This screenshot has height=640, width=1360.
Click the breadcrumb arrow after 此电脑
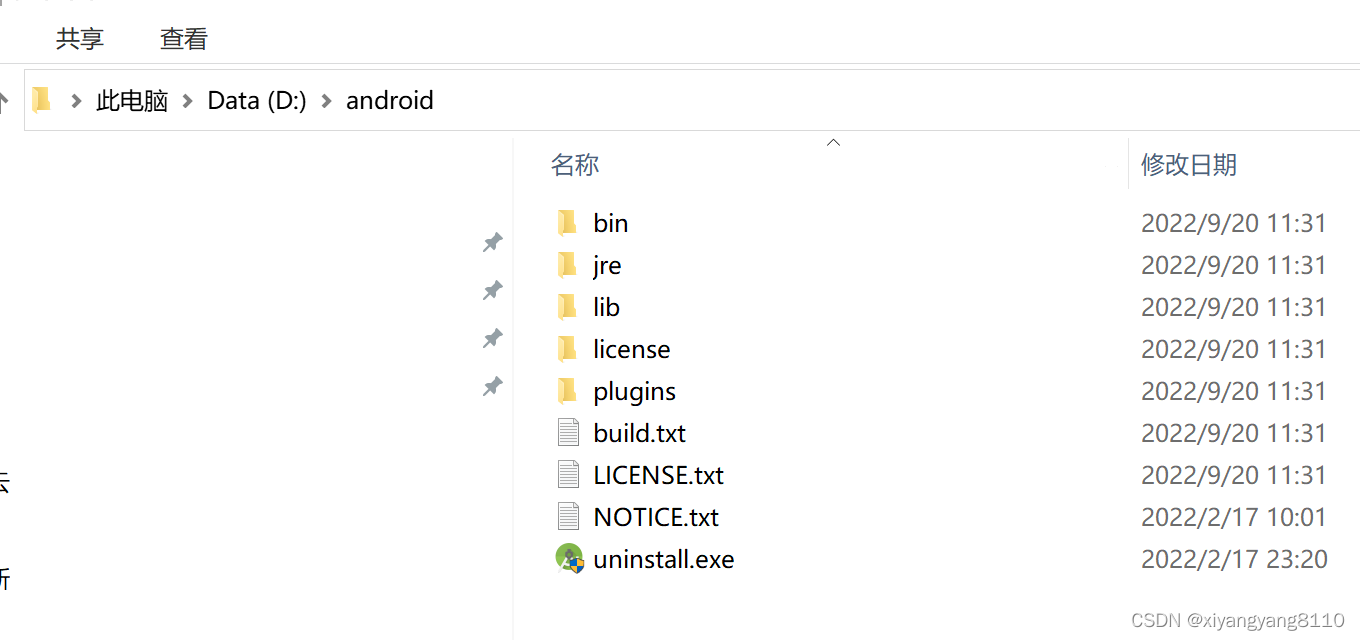coord(185,100)
